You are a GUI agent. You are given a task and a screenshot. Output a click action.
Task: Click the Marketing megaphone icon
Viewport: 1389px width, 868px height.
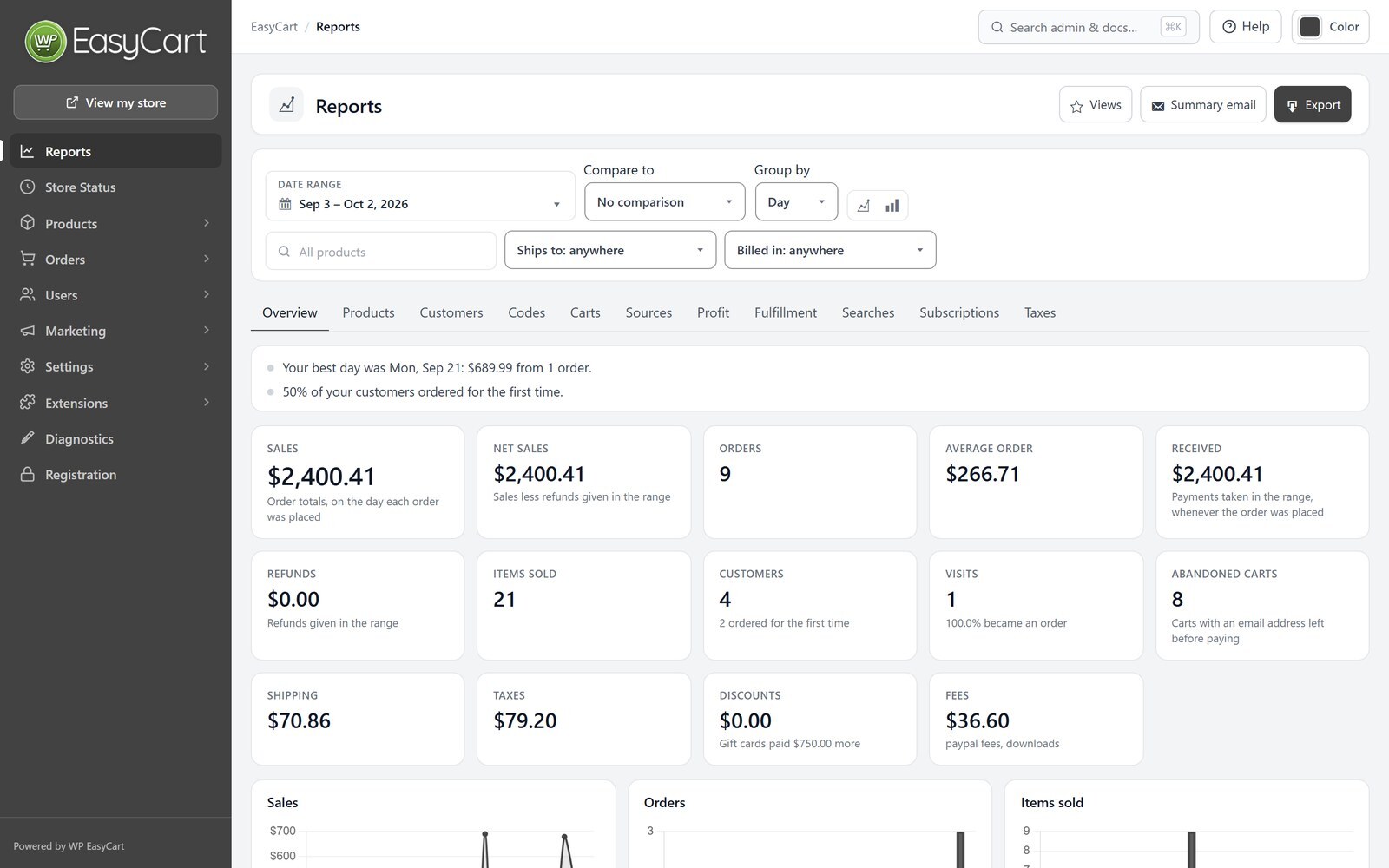[x=28, y=331]
